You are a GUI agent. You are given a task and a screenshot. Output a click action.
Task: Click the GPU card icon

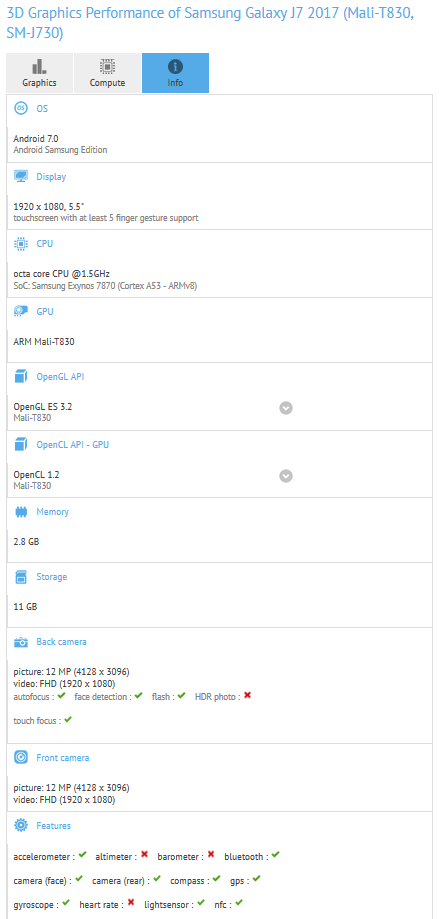coord(21,311)
